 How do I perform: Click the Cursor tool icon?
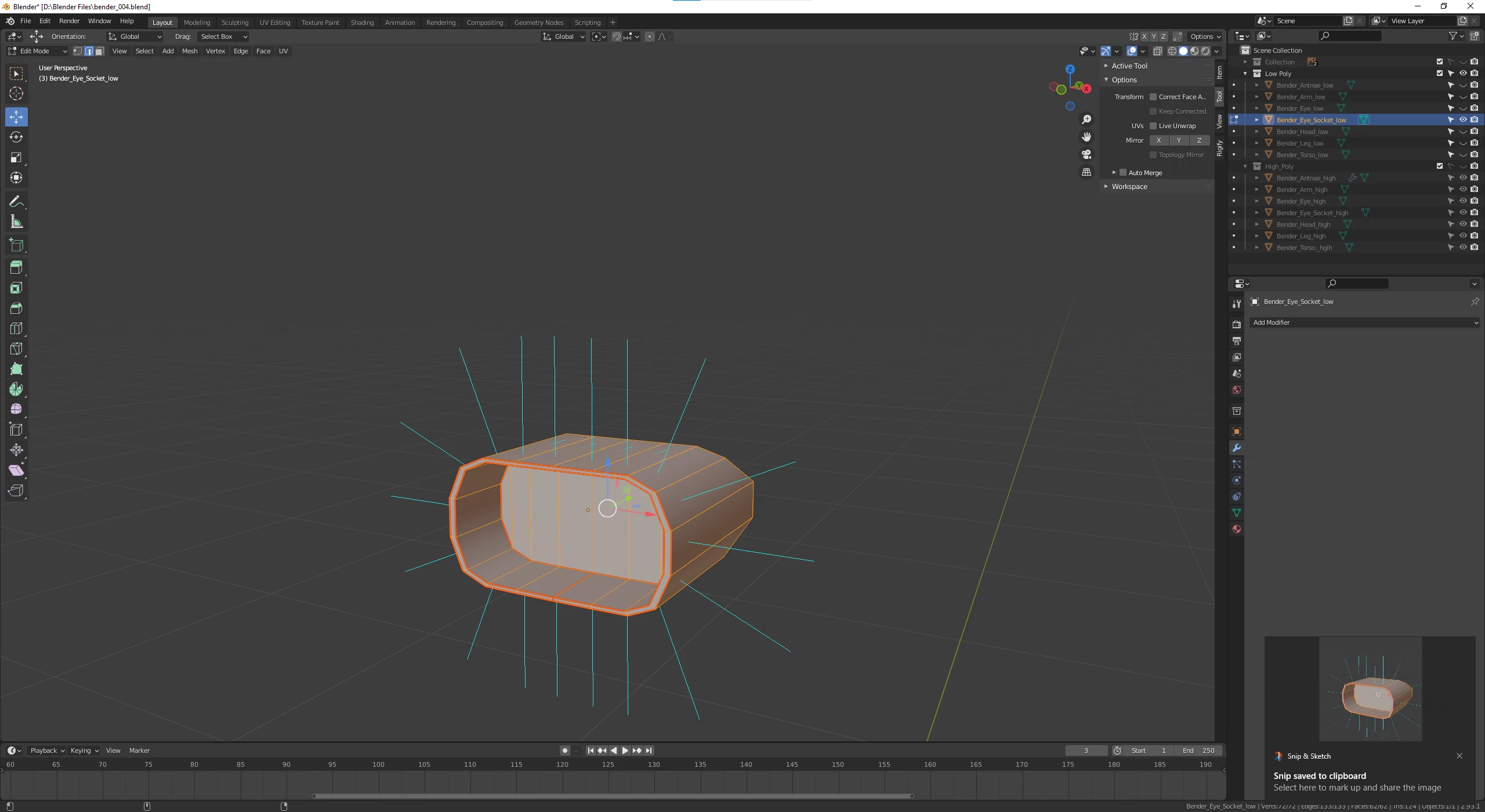16,93
